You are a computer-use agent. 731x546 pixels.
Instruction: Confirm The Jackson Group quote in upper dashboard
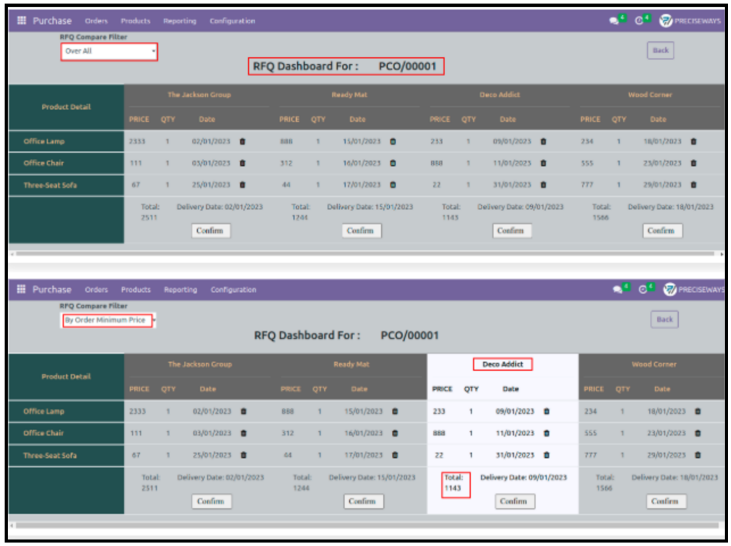click(210, 230)
